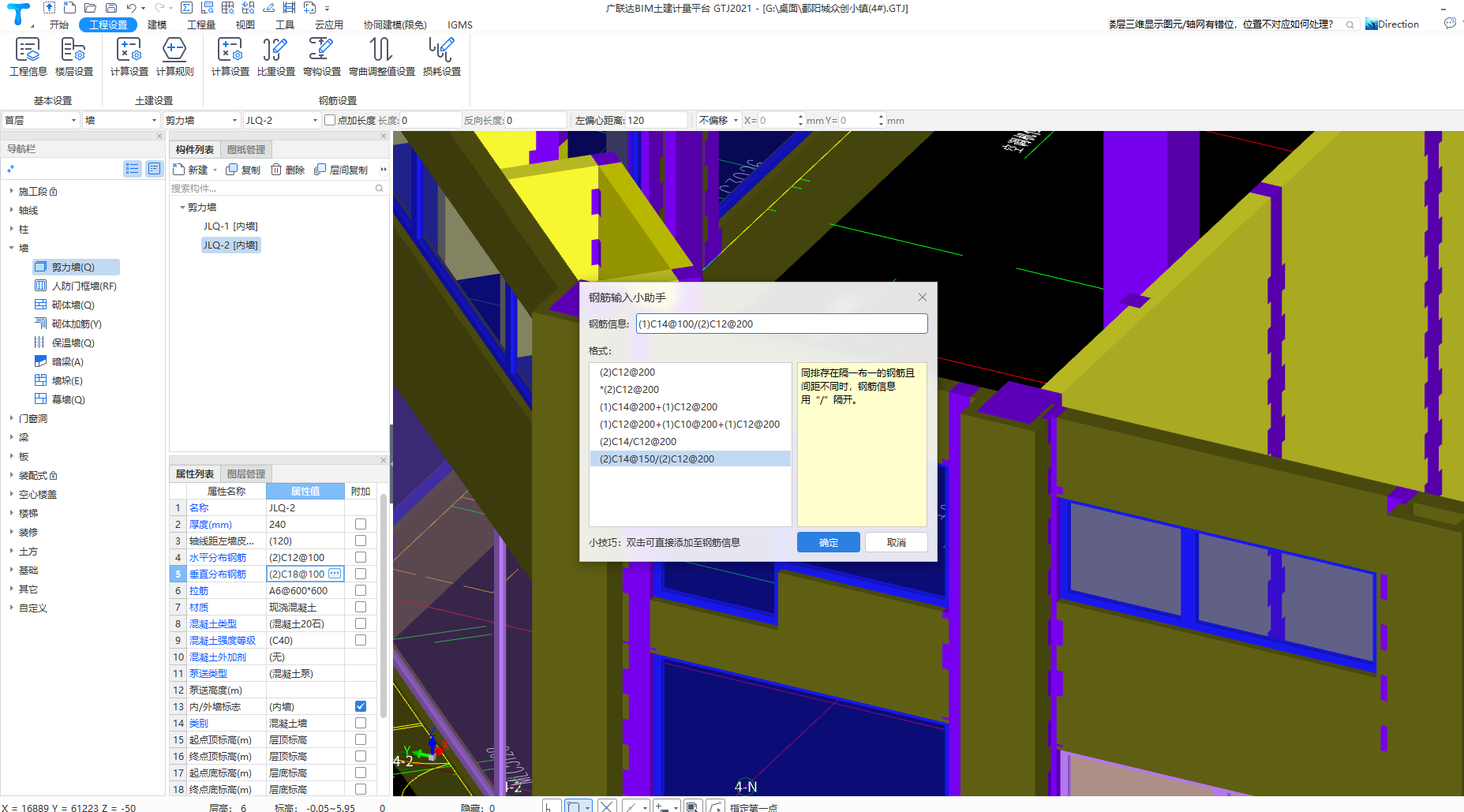Image resolution: width=1464 pixels, height=812 pixels.
Task: Open 楼层设置 floor settings
Action: click(x=73, y=57)
